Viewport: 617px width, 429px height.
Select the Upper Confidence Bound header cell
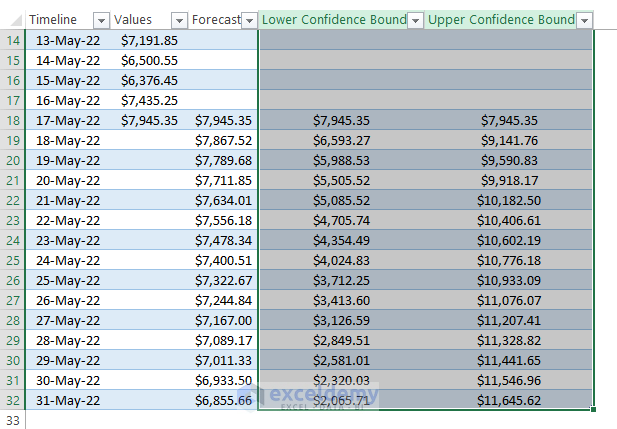(500, 20)
